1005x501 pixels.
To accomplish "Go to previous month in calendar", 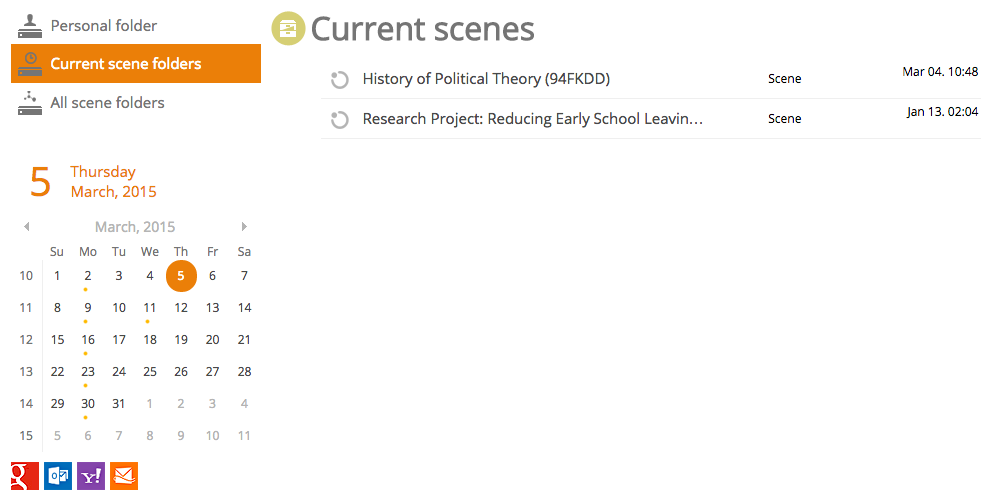I will point(26,226).
